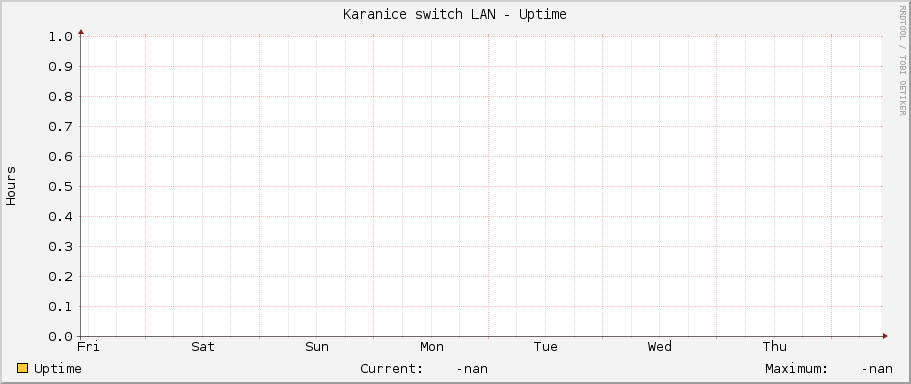The width and height of the screenshot is (911, 384).
Task: Click the 'Fri' x-axis label
Action: [x=88, y=347]
